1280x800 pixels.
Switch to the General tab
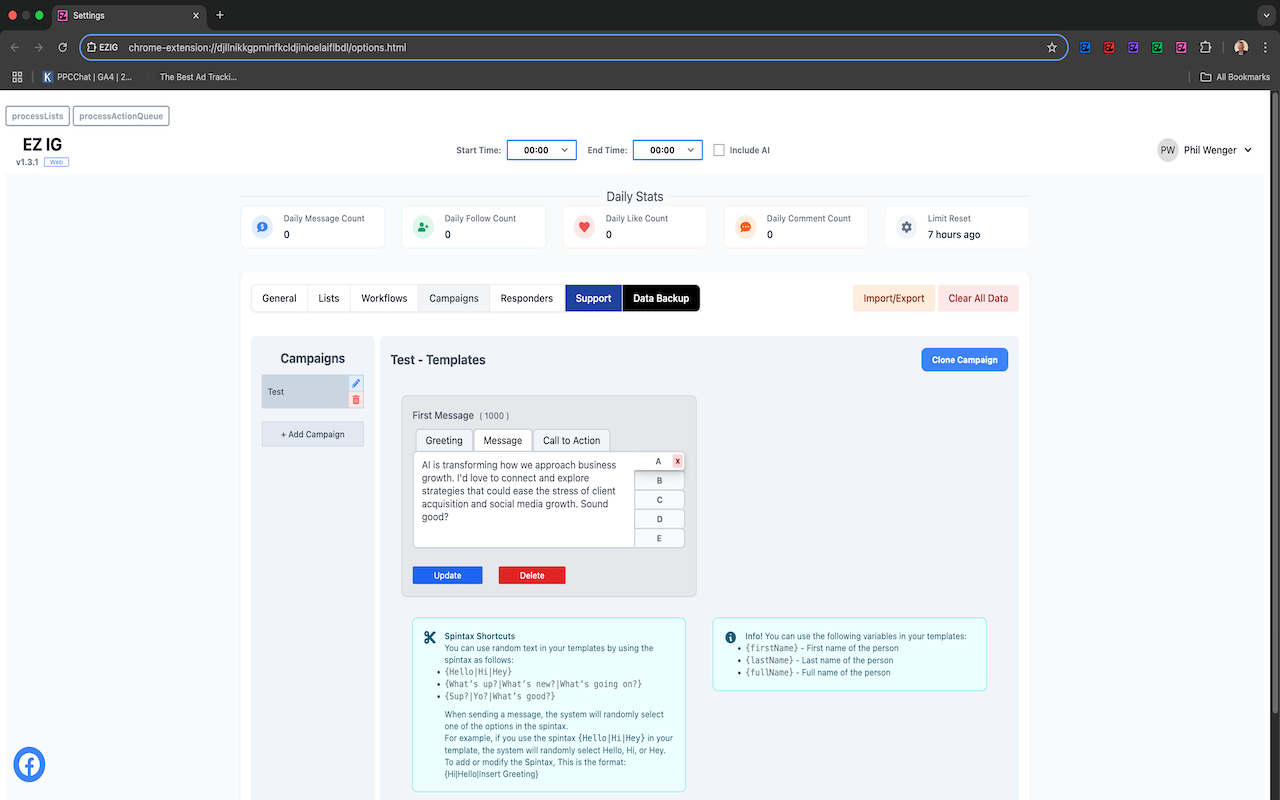coord(279,298)
